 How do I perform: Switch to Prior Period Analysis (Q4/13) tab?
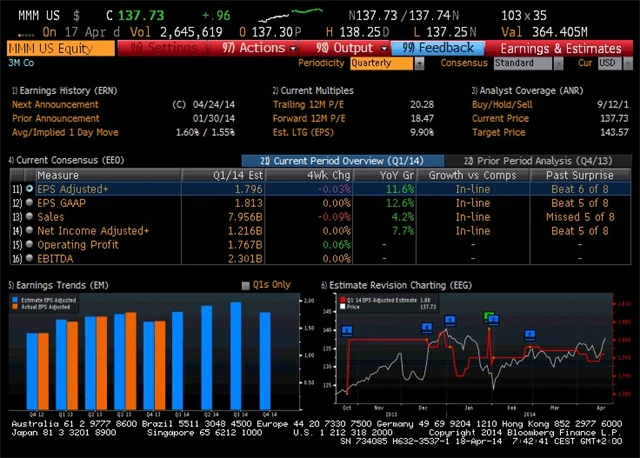538,160
